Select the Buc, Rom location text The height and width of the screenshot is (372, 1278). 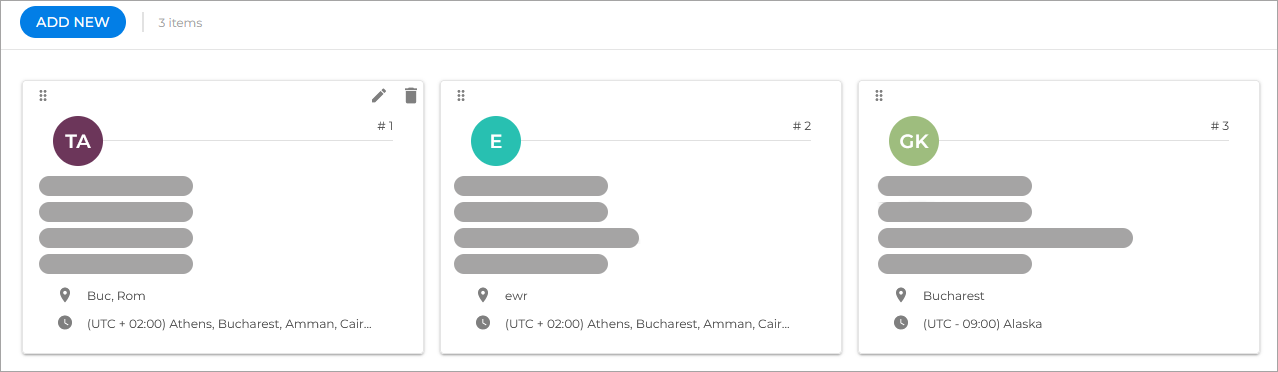pos(116,296)
